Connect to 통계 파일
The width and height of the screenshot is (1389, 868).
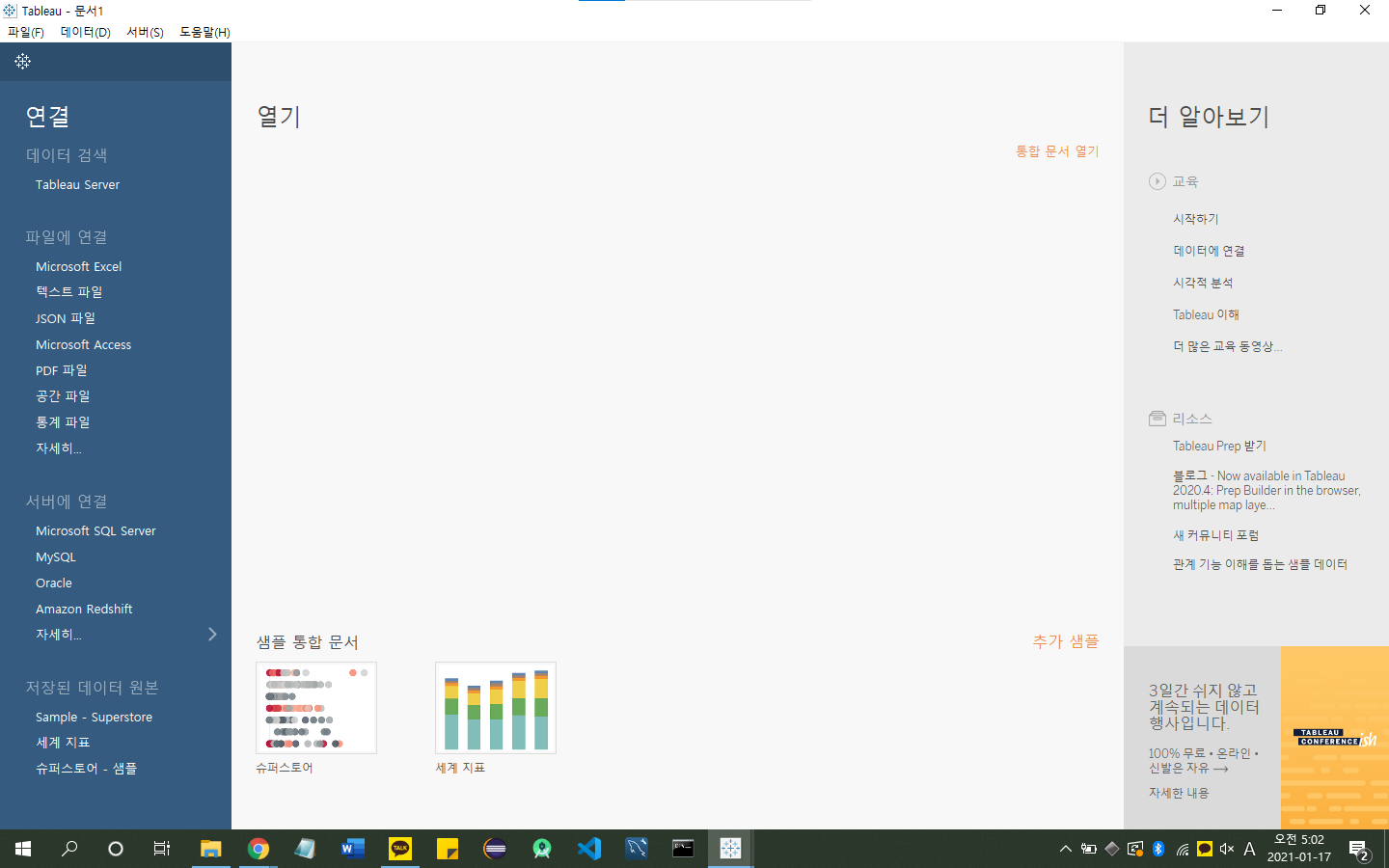click(x=63, y=422)
